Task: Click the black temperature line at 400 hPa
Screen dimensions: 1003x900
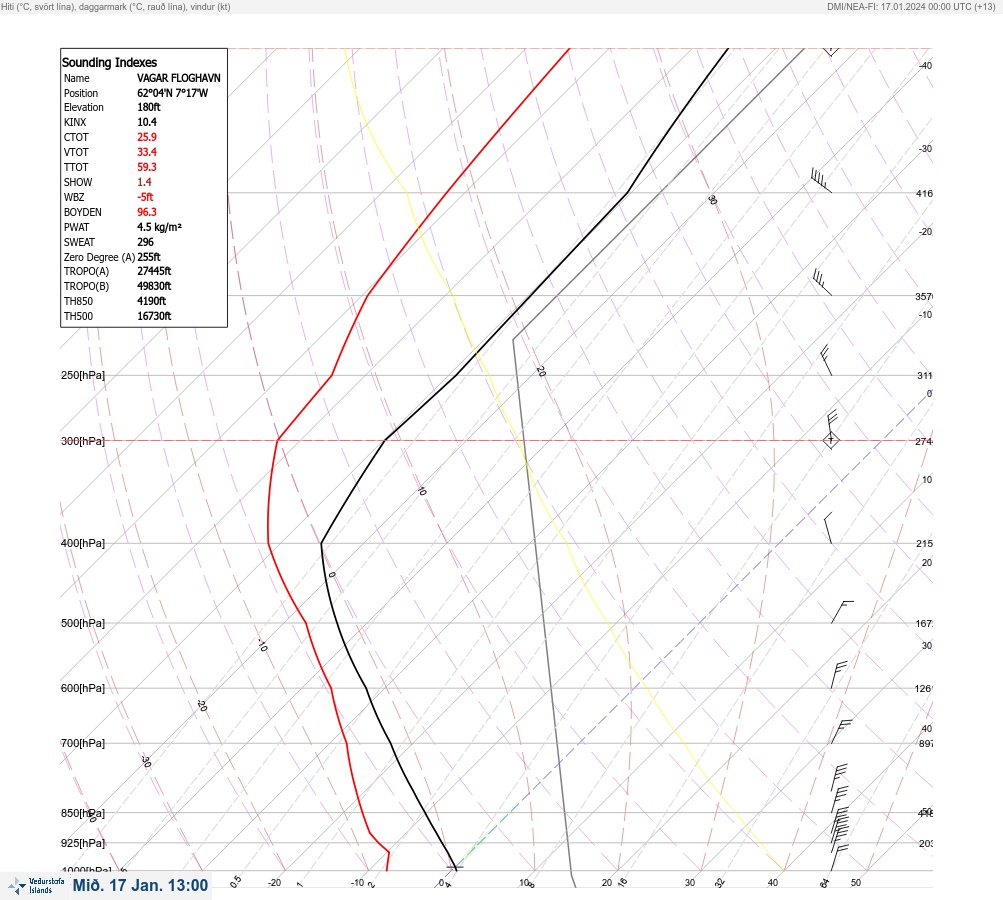Action: coord(321,543)
